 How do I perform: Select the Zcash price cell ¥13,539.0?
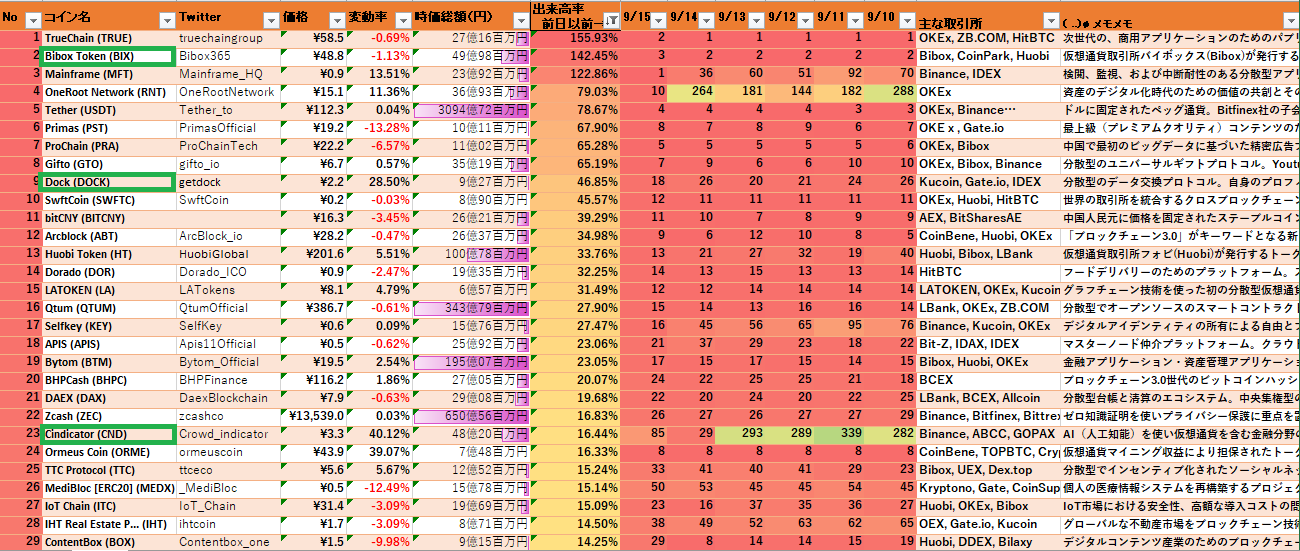pos(315,416)
